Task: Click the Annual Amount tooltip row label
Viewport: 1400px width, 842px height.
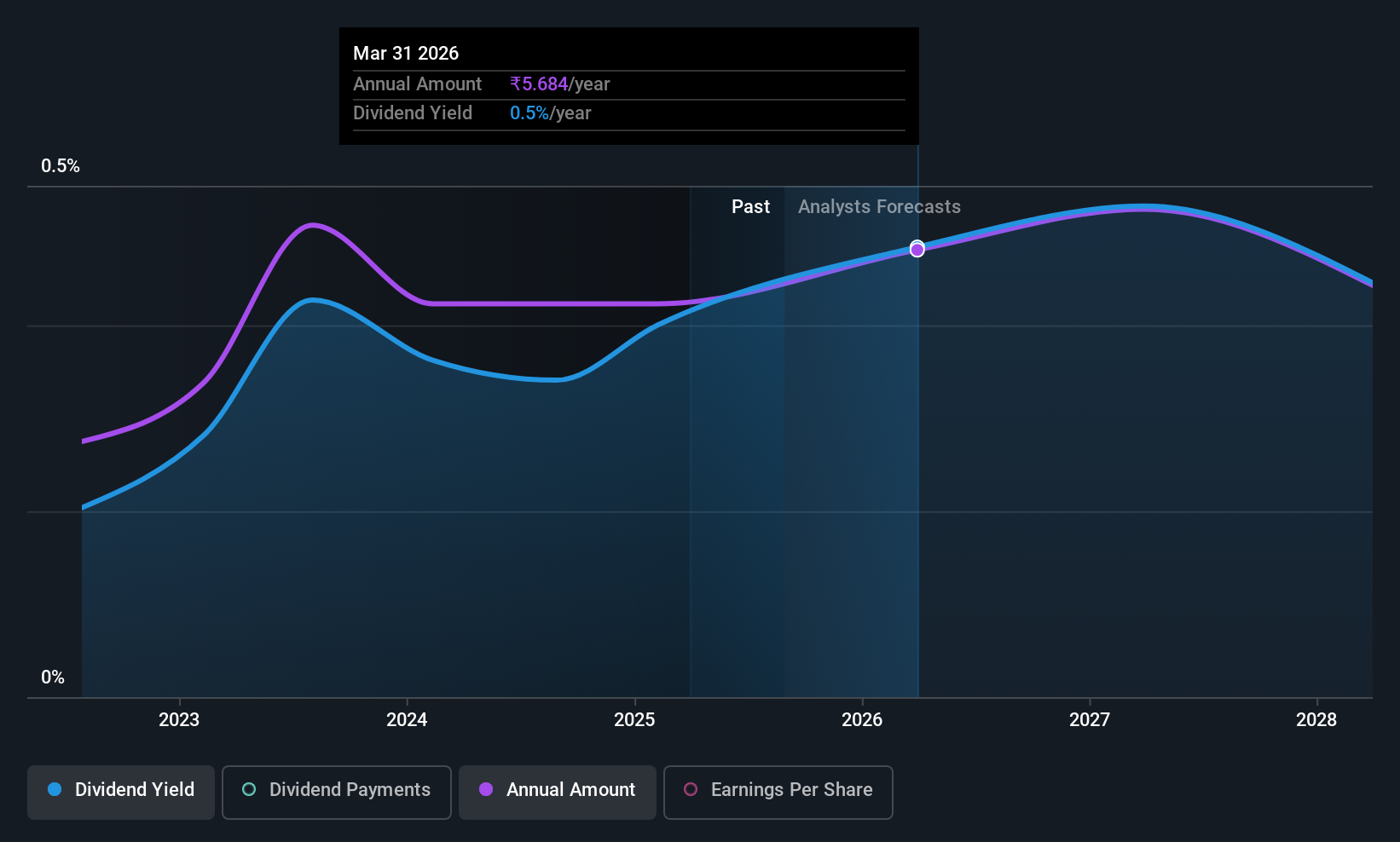Action: pos(418,84)
